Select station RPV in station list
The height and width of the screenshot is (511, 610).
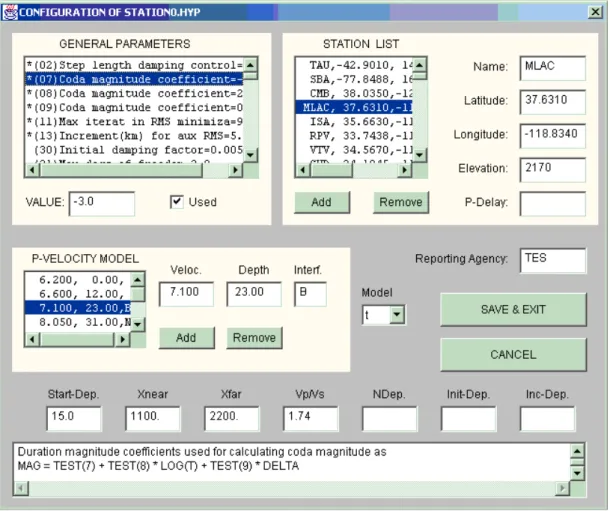[x=354, y=136]
